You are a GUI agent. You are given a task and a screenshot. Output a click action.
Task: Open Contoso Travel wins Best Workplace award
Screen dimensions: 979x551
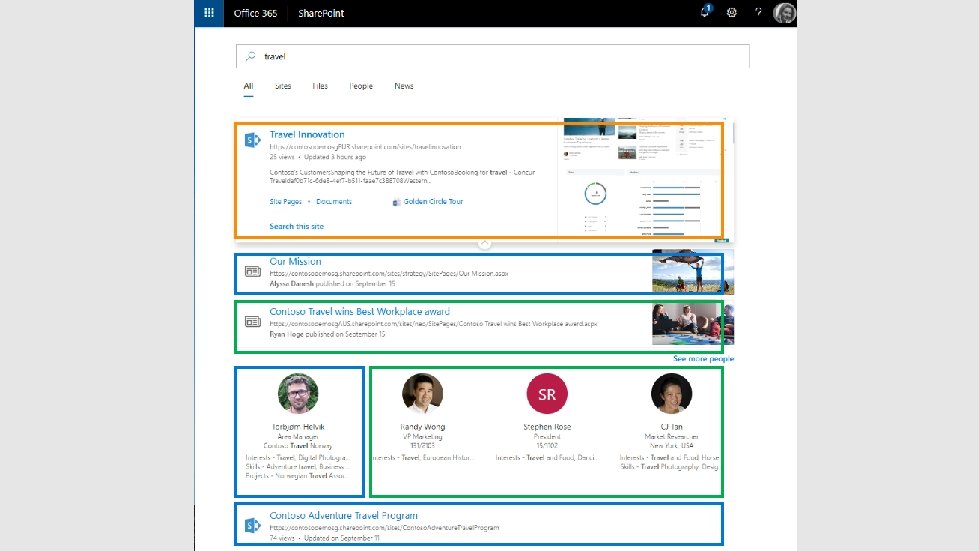360,311
